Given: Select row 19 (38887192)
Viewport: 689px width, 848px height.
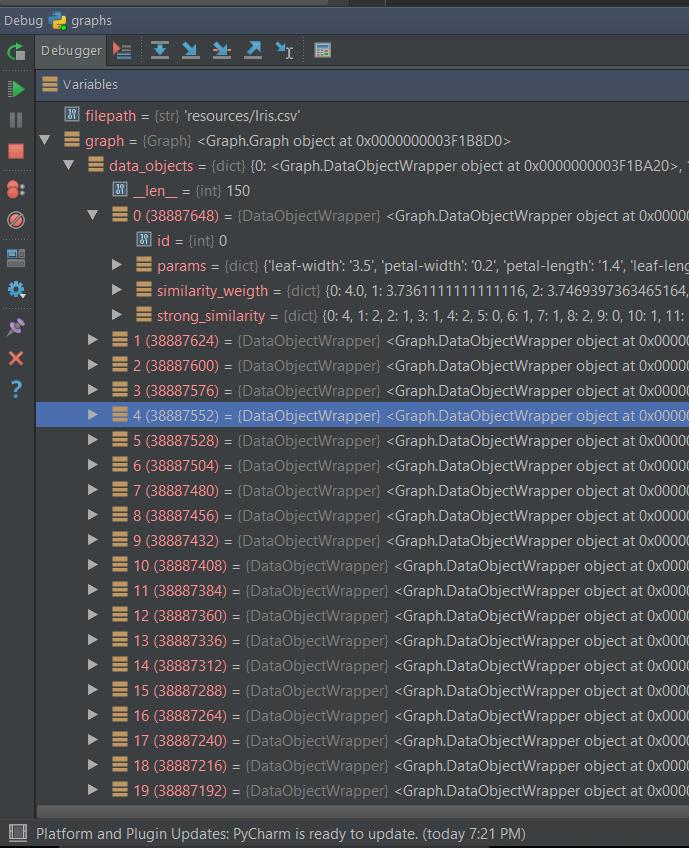Looking at the screenshot, I should click(362, 790).
